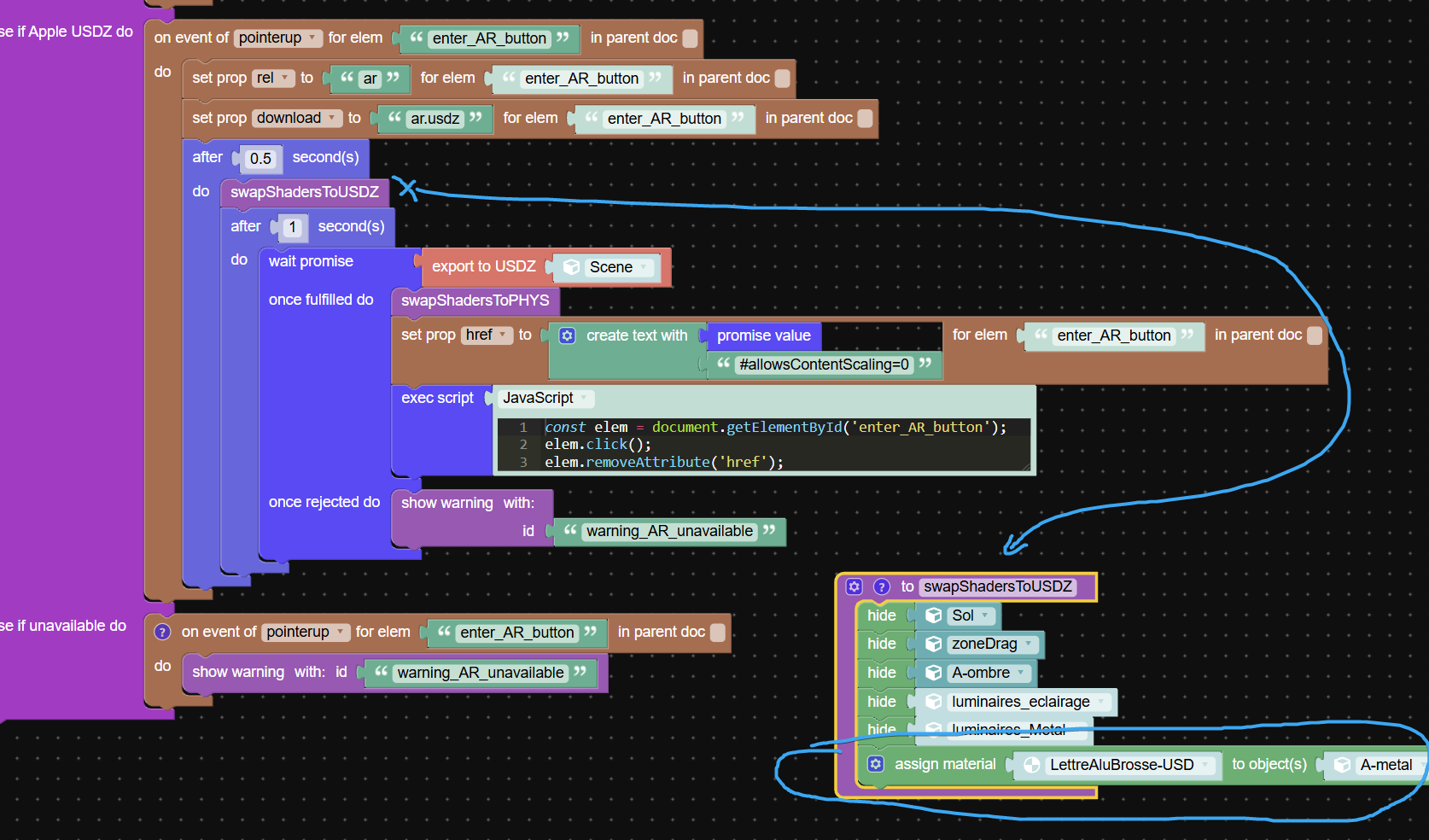
Task: Click gear icon on swapShadersToUSDZ procedure definition
Action: pyautogui.click(x=854, y=586)
